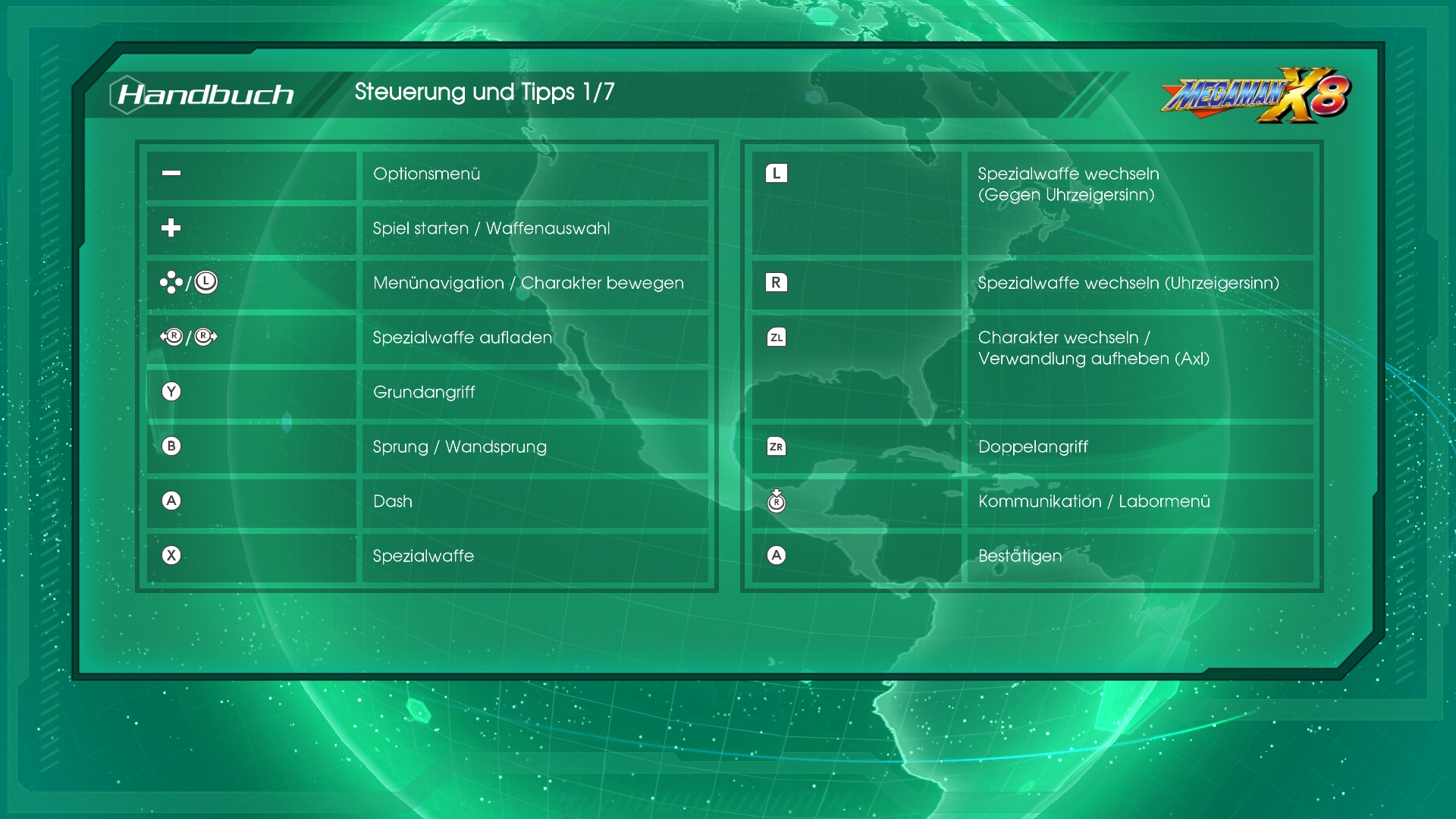
Task: Click the ZR trigger icon for Doppelangriff
Action: (x=776, y=446)
